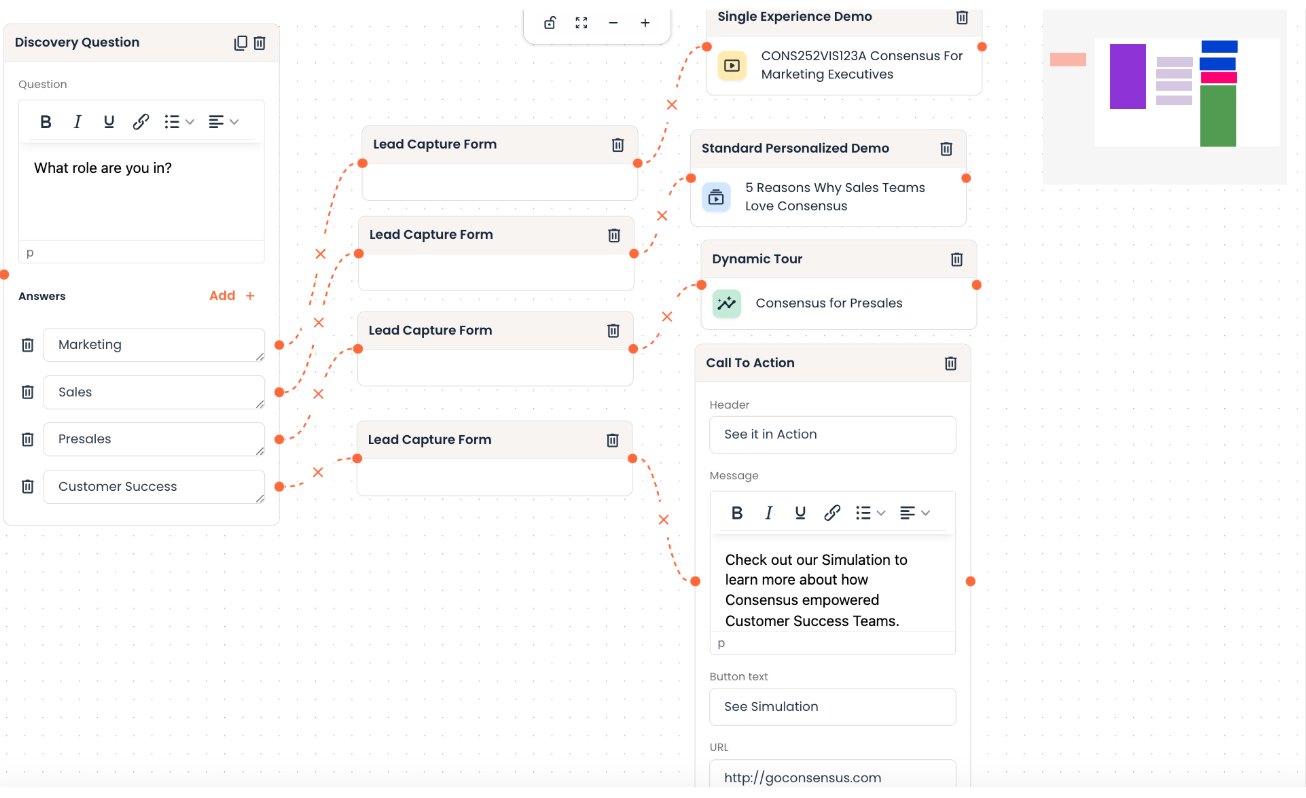Click the green block in minimap
The image size is (1306, 798).
pyautogui.click(x=1218, y=116)
